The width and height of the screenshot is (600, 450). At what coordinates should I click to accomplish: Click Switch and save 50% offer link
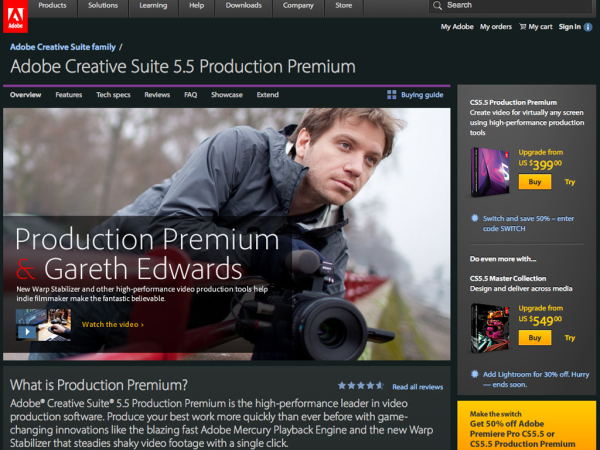click(528, 223)
